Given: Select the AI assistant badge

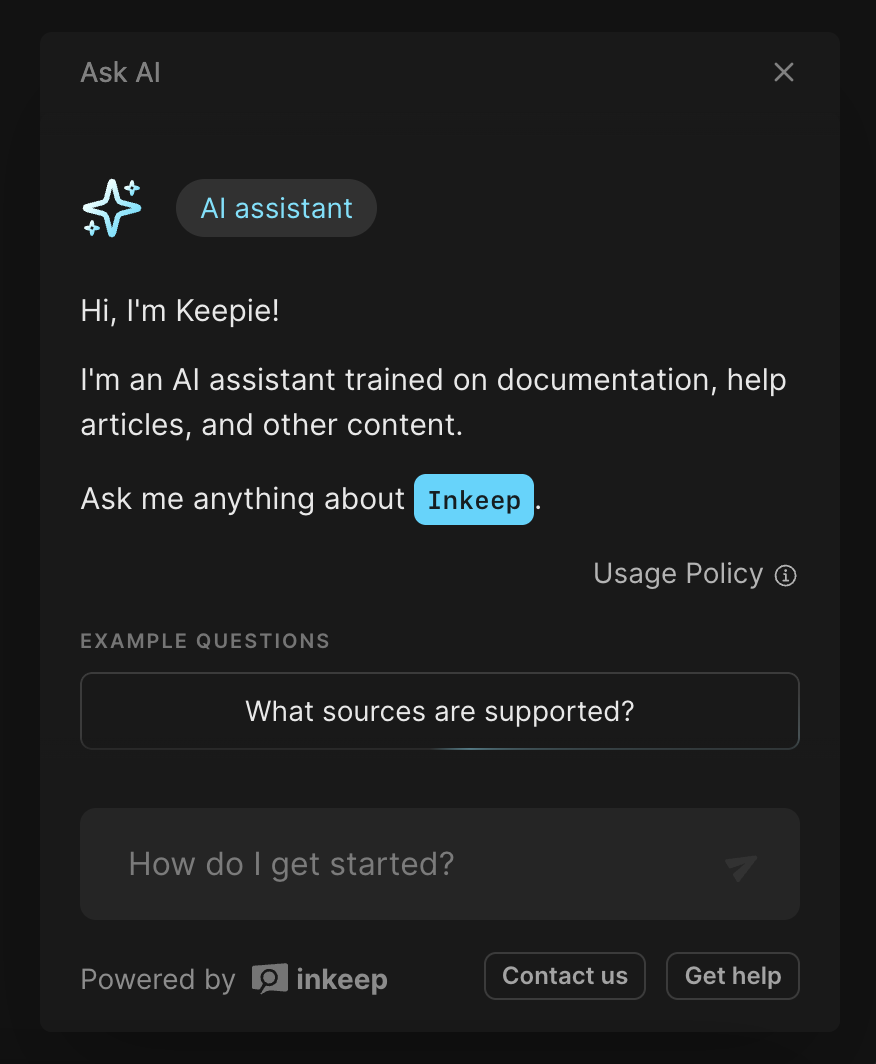Looking at the screenshot, I should coord(276,208).
